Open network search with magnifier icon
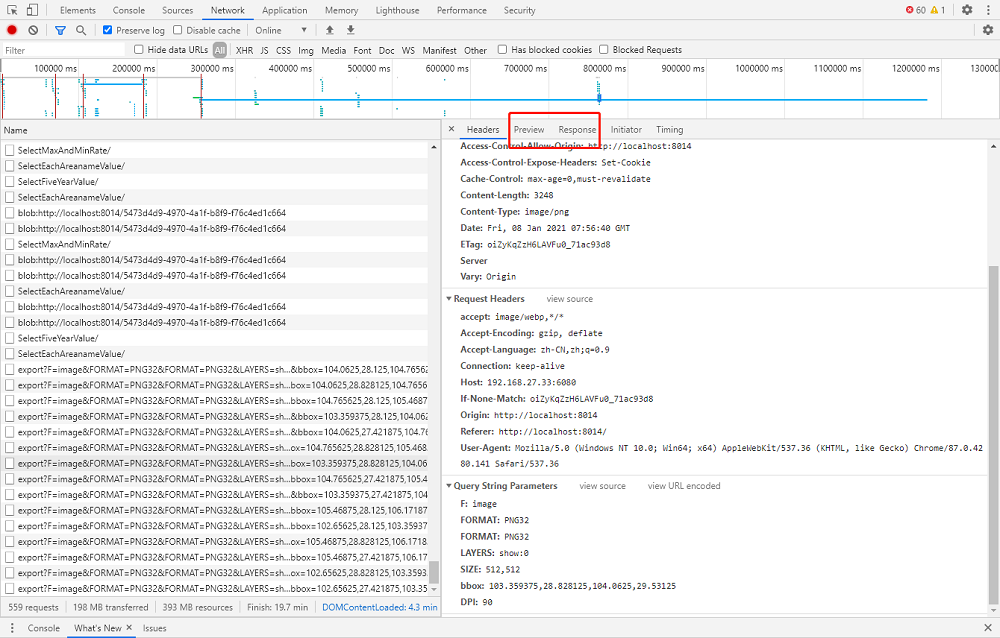 click(81, 30)
